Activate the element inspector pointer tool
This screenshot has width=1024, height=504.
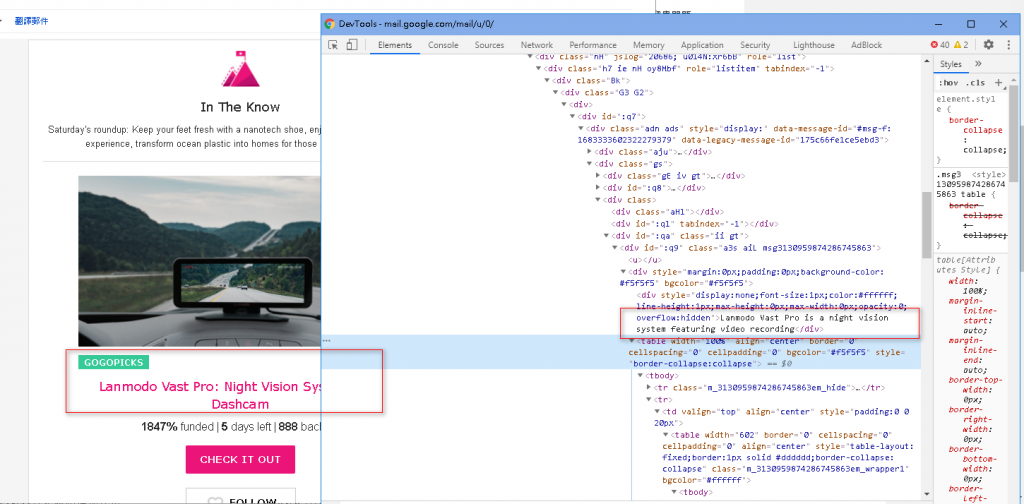pos(333,45)
